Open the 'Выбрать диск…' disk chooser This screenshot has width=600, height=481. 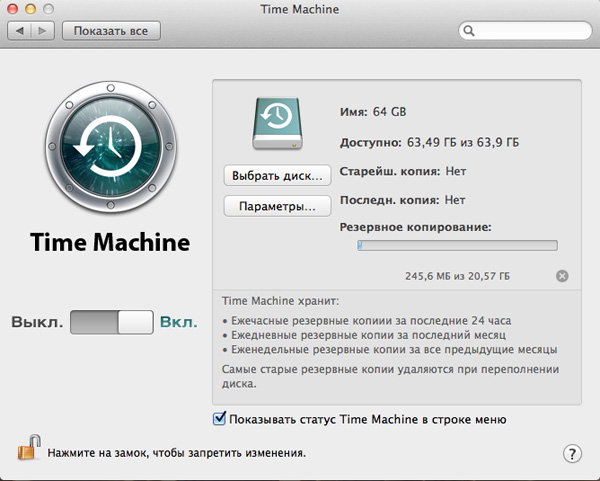coord(276,175)
